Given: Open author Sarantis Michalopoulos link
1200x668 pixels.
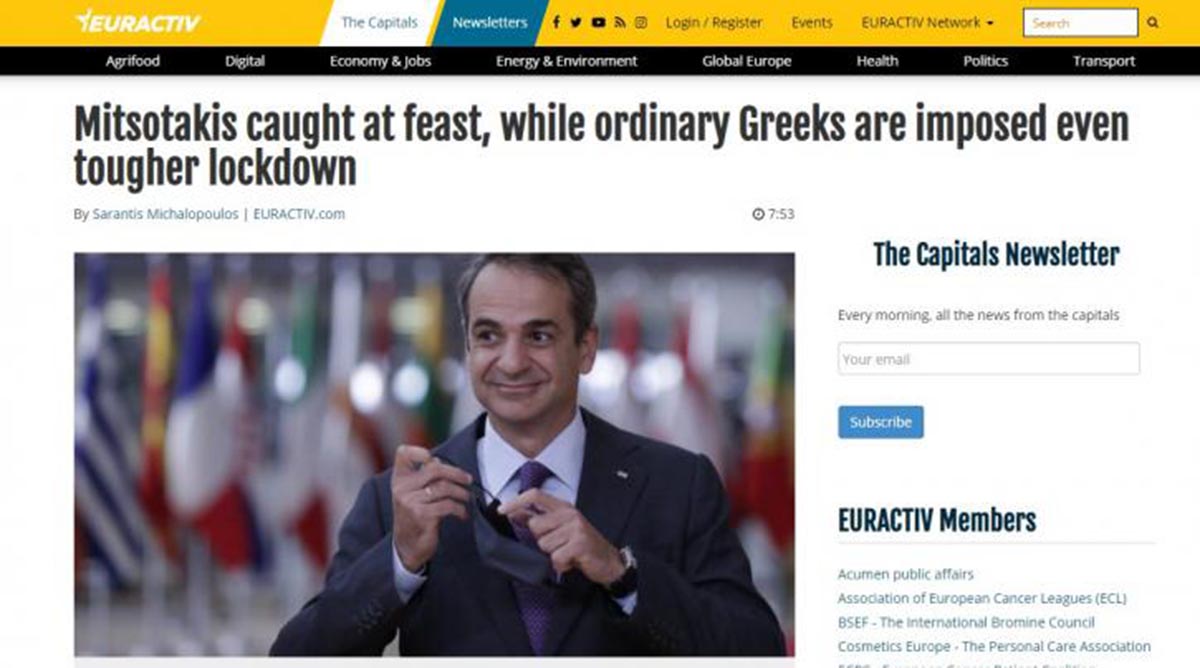Looking at the screenshot, I should (x=165, y=214).
